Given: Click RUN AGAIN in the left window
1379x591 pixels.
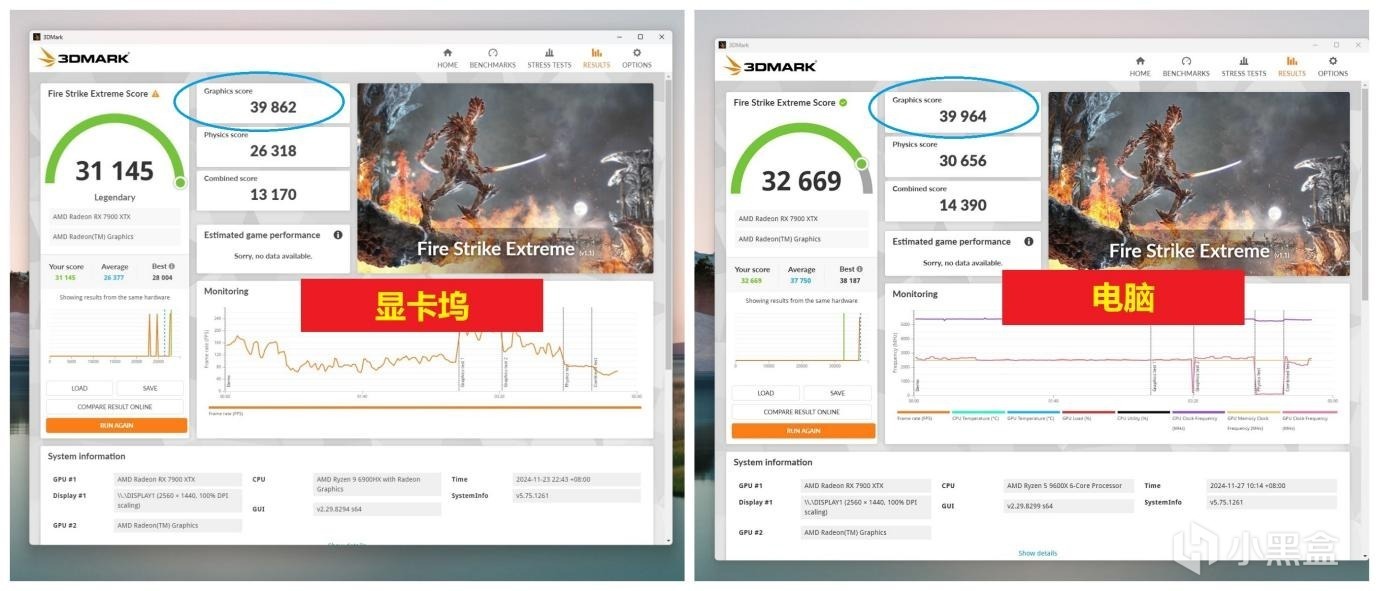Looking at the screenshot, I should pyautogui.click(x=116, y=425).
